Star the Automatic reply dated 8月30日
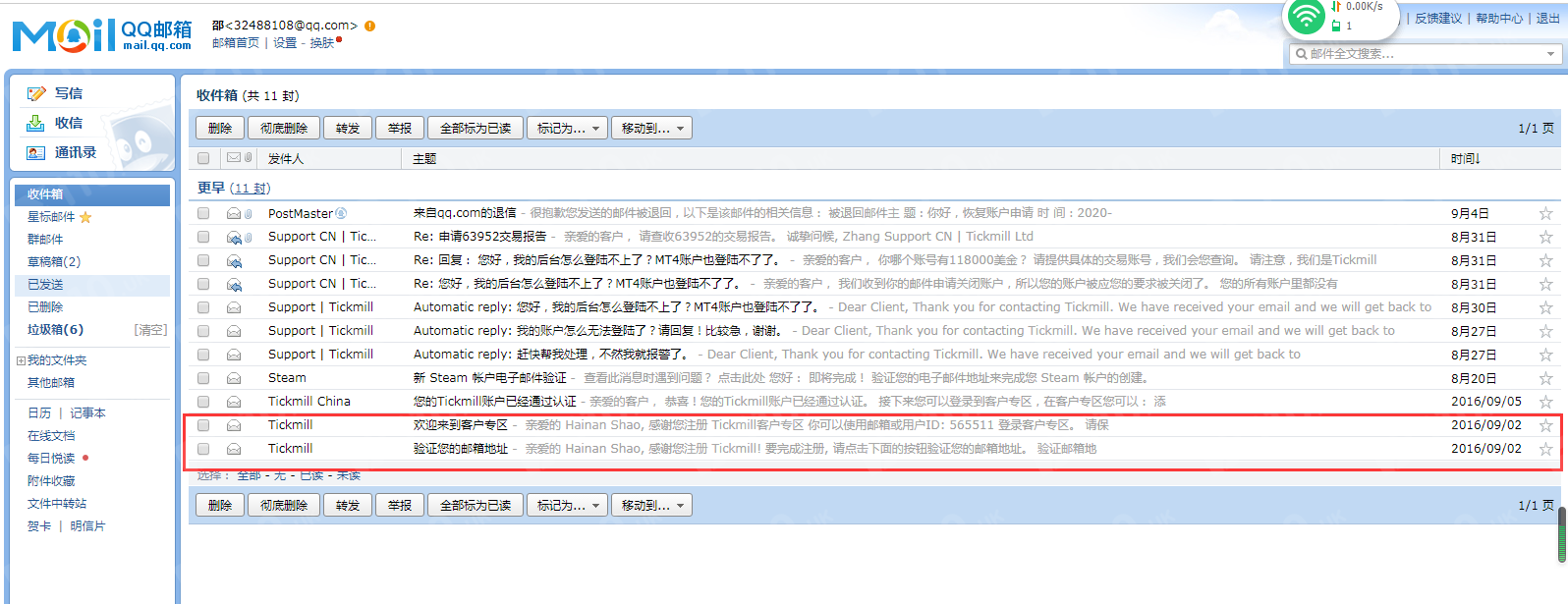Viewport: 1568px width, 604px height. (x=1545, y=307)
